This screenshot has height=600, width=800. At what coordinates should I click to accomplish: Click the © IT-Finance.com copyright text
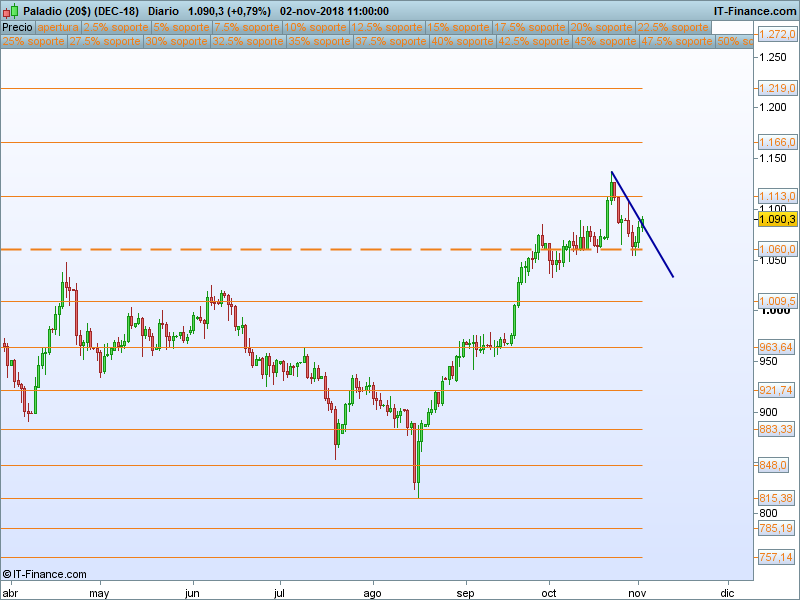point(45,574)
